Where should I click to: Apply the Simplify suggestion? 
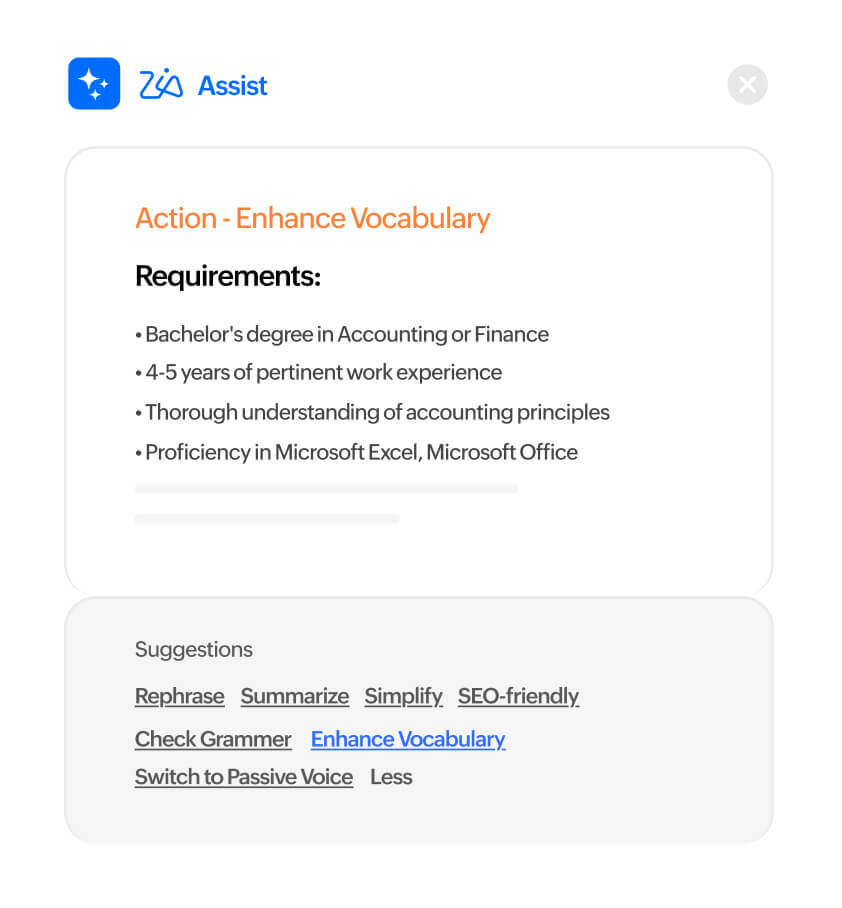coord(403,696)
